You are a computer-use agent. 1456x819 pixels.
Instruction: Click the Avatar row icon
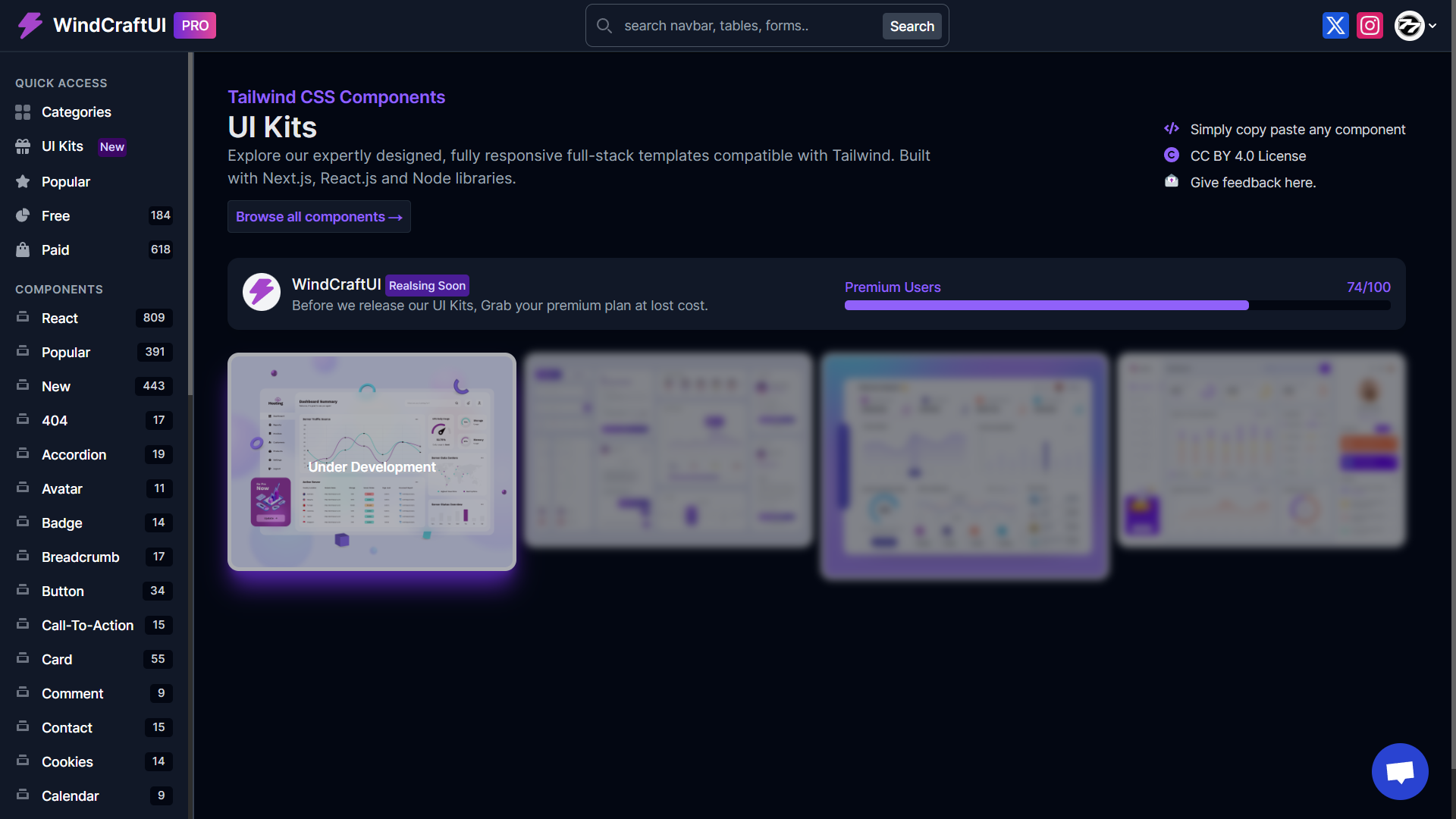(x=23, y=488)
